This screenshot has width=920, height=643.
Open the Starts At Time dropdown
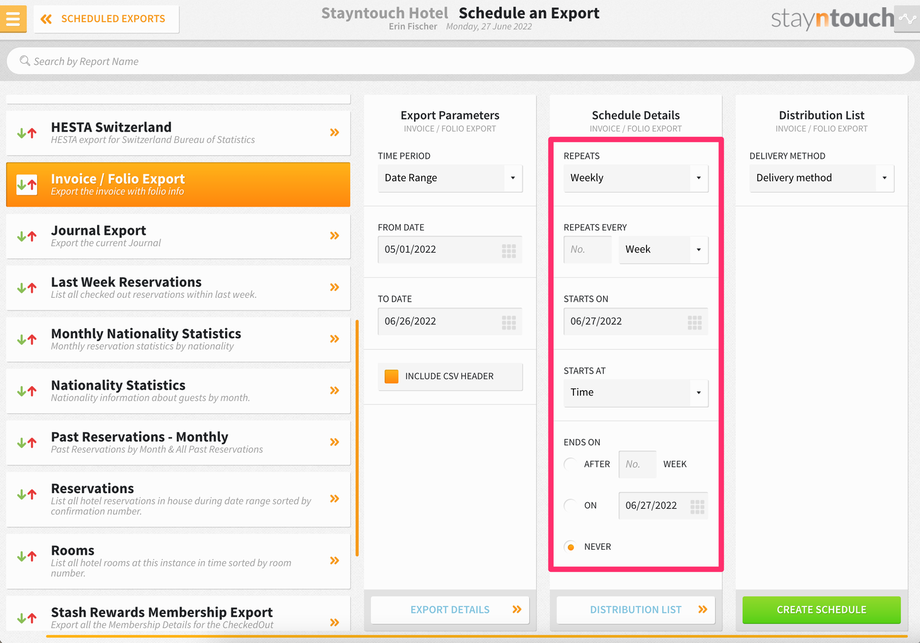click(635, 392)
